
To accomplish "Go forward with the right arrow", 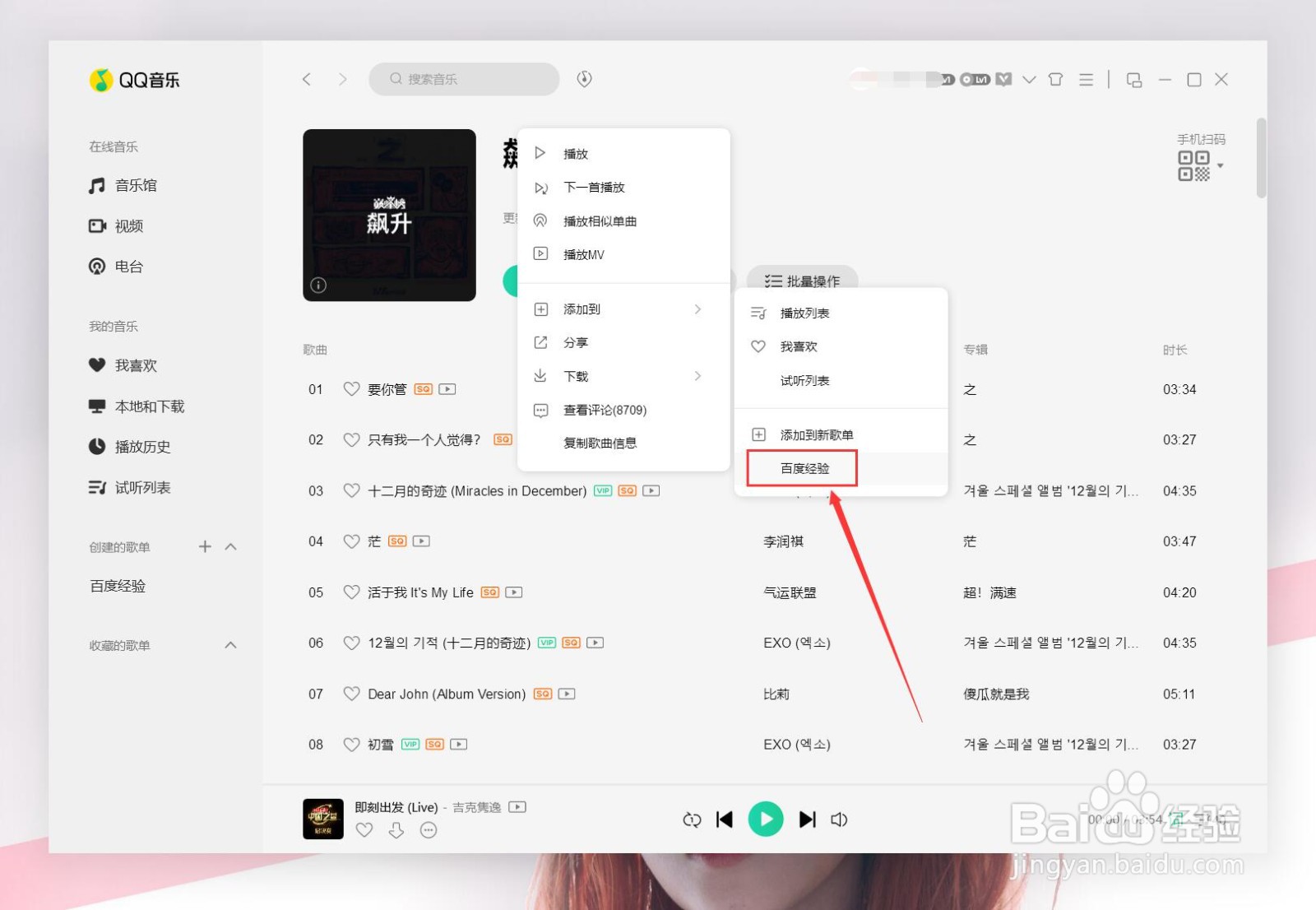I will pyautogui.click(x=343, y=79).
